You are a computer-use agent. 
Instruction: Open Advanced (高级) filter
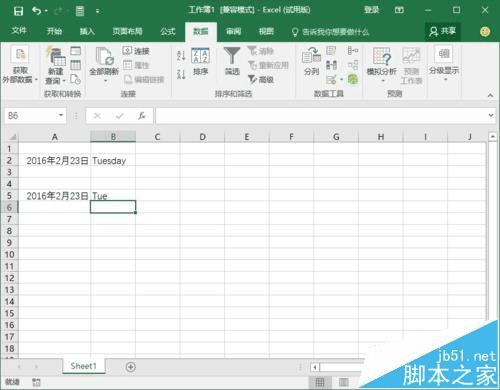click(261, 79)
